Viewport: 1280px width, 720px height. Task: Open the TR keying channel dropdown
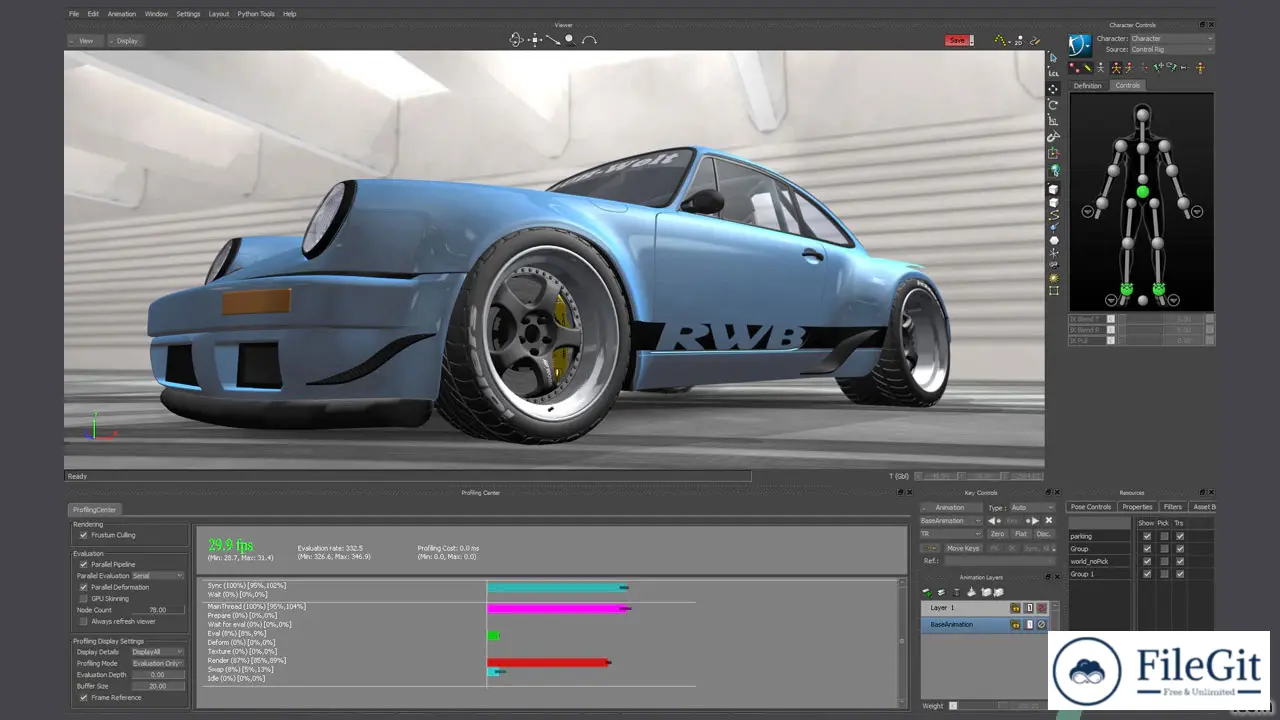tap(951, 534)
